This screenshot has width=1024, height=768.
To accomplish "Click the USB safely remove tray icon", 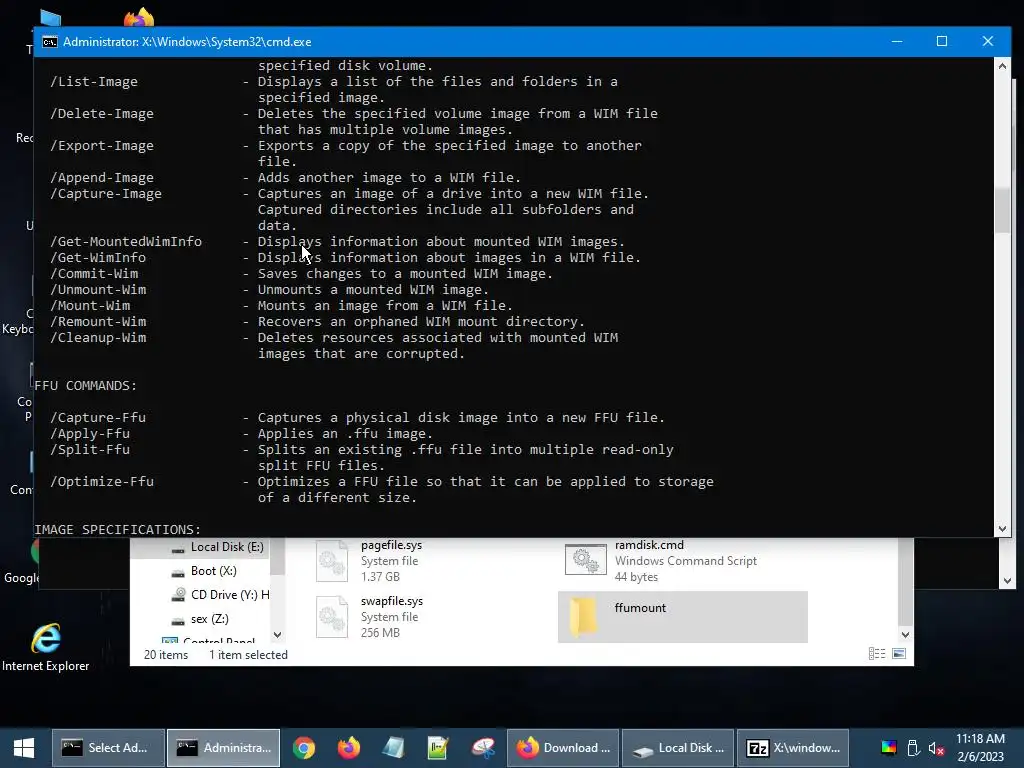I will pyautogui.click(x=913, y=748).
